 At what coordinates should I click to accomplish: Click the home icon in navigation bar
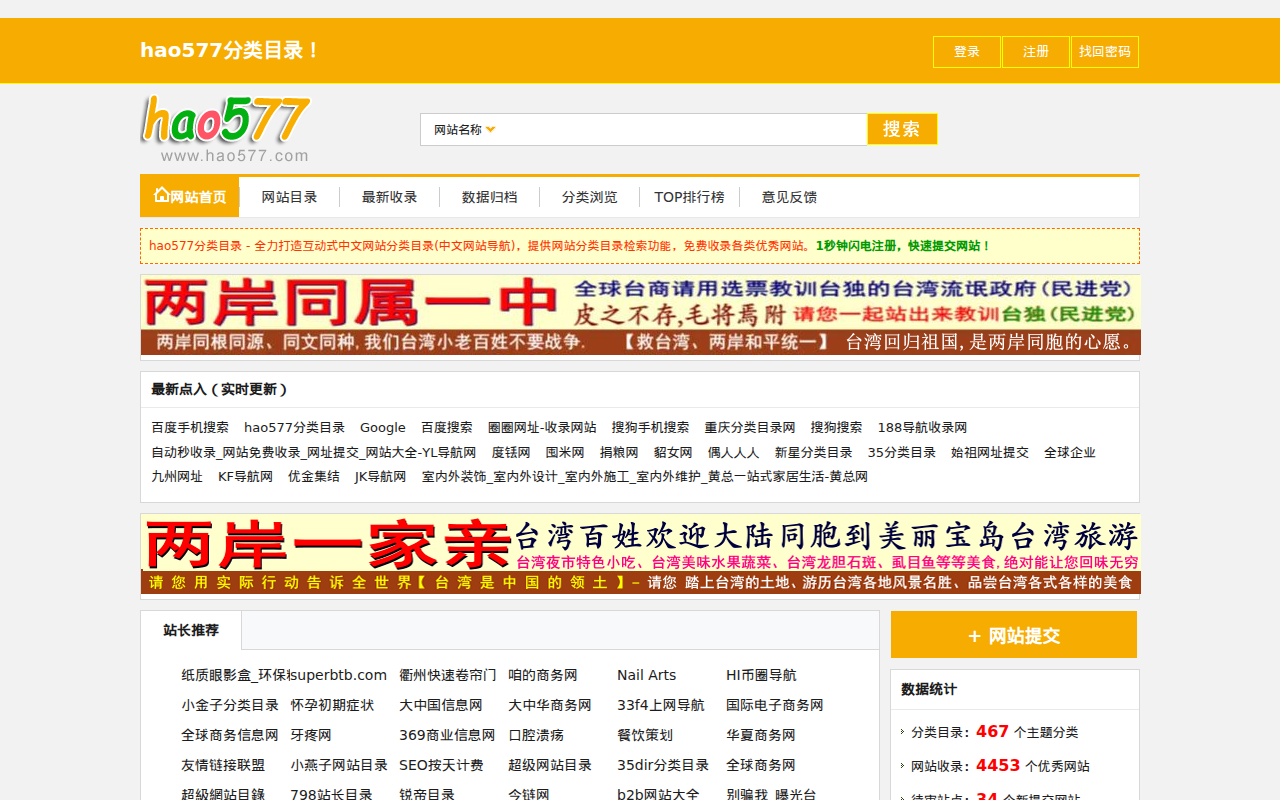[x=162, y=195]
